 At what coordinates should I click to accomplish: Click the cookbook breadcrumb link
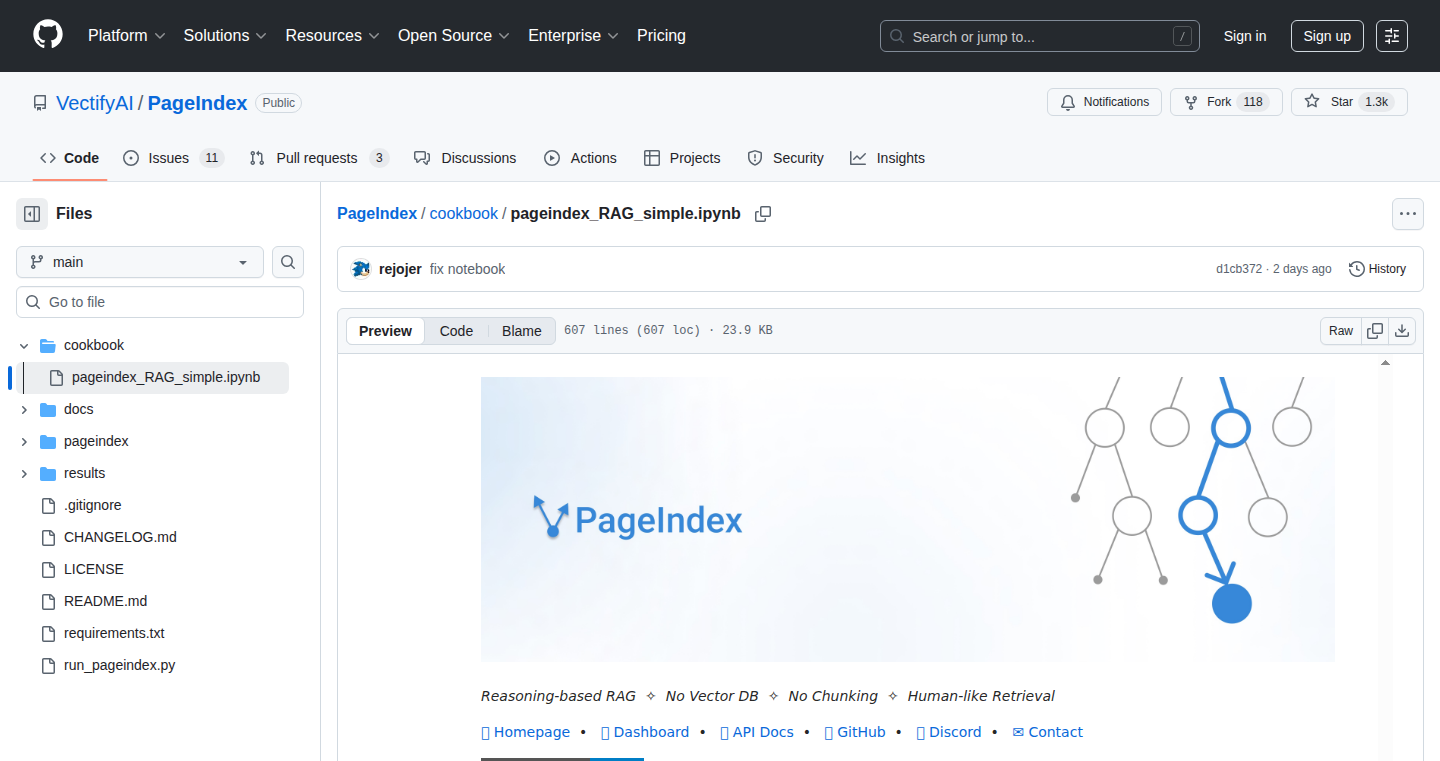click(464, 213)
